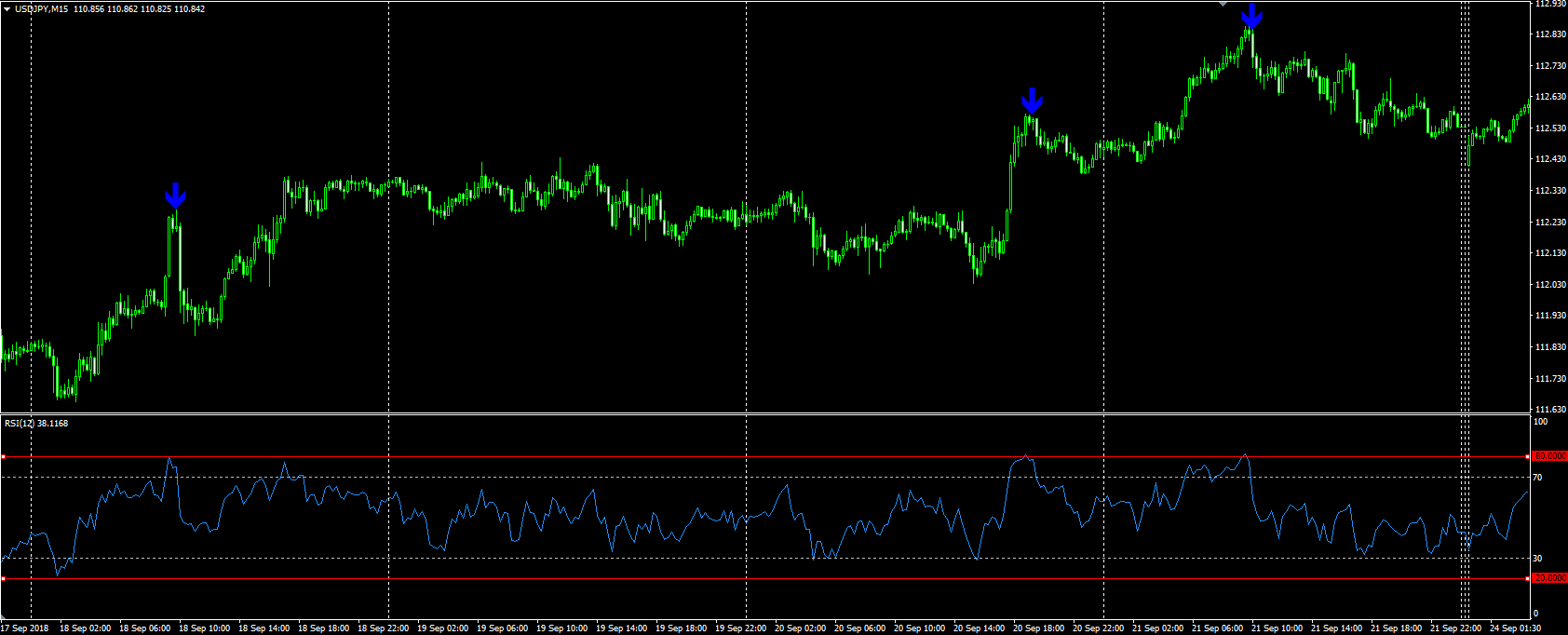Click the 21 Sep 22:00 time label
The width and height of the screenshot is (1568, 635).
click(x=1456, y=628)
